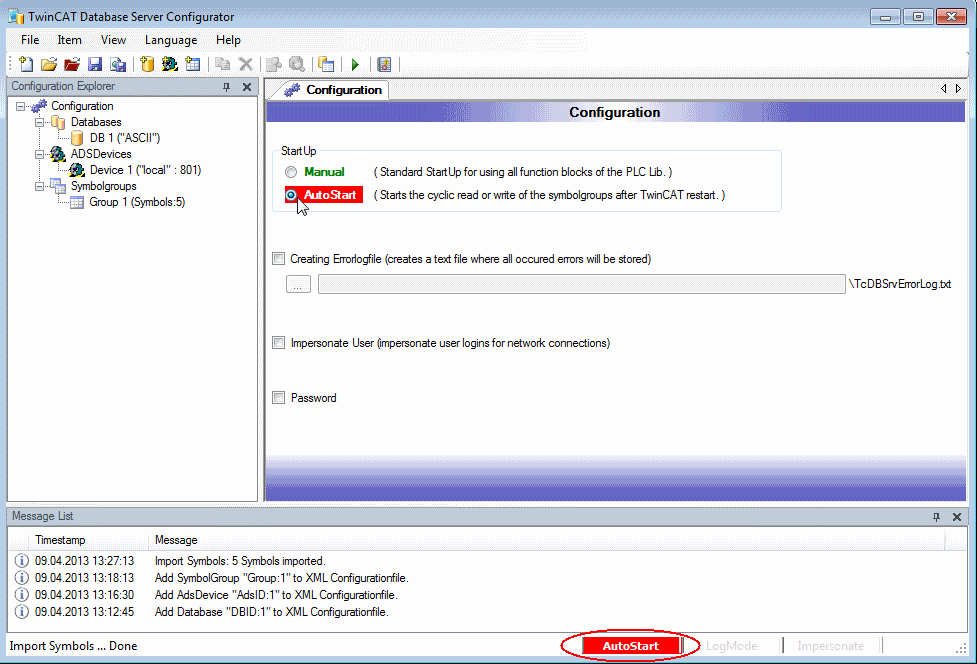
Task: Click the AutoStart status bar indicator
Action: tap(630, 646)
